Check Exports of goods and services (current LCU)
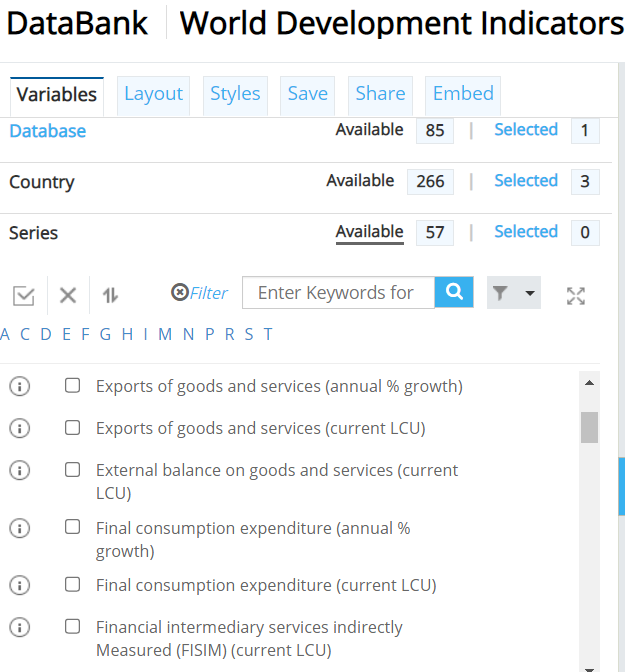Viewport: 625px width, 672px height. point(72,428)
